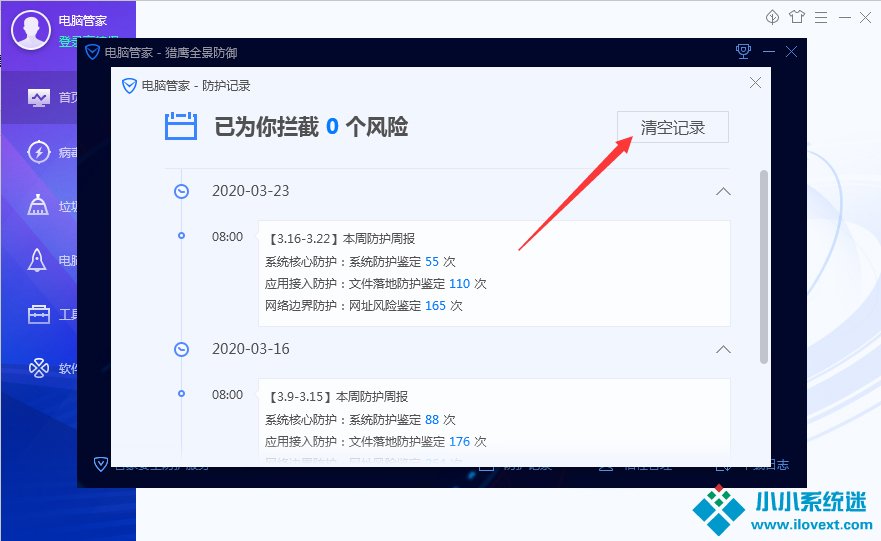Click the leaf icon in top bar
This screenshot has height=541, width=881.
772,17
